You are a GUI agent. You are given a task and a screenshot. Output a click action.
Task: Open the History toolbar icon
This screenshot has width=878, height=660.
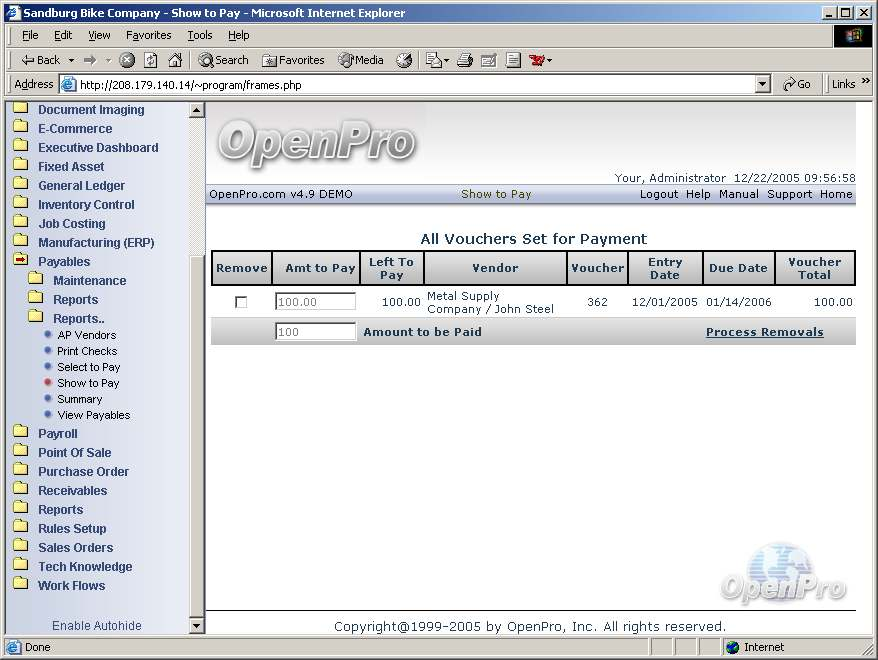(404, 60)
